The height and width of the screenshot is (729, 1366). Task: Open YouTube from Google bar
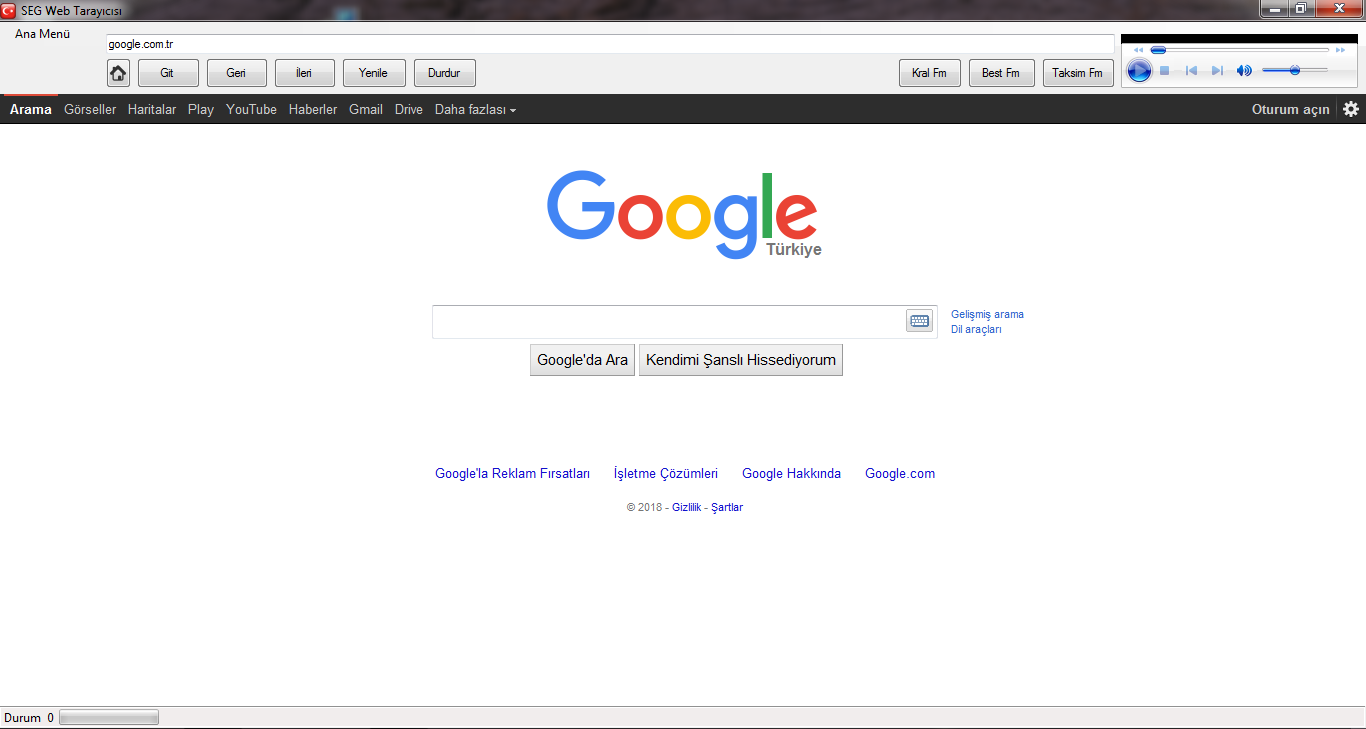point(251,110)
